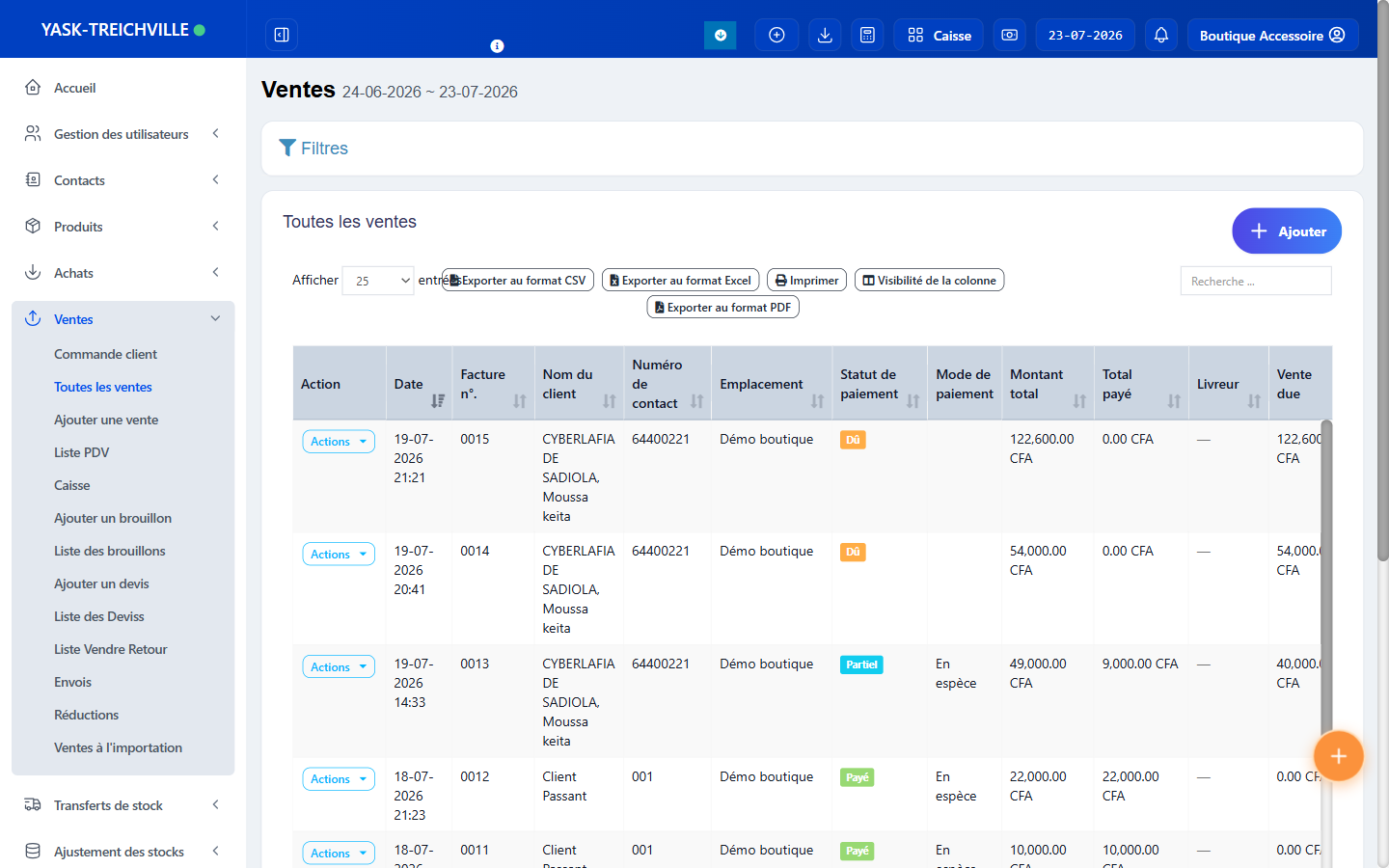Click Exporter au format Excel button
1389x868 pixels.
point(681,281)
